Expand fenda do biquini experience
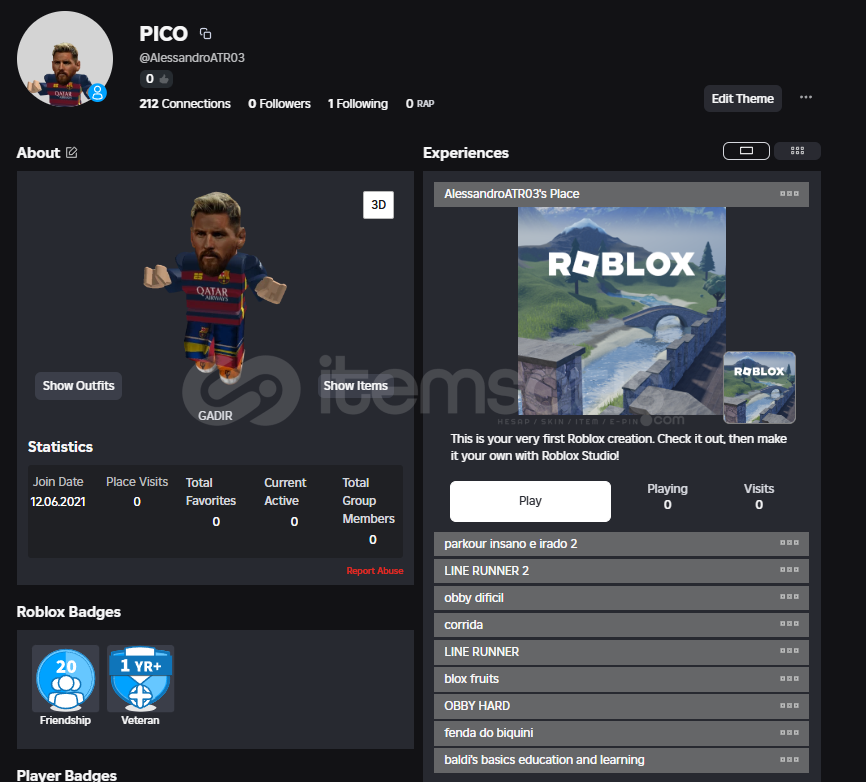This screenshot has height=782, width=866. tap(621, 733)
